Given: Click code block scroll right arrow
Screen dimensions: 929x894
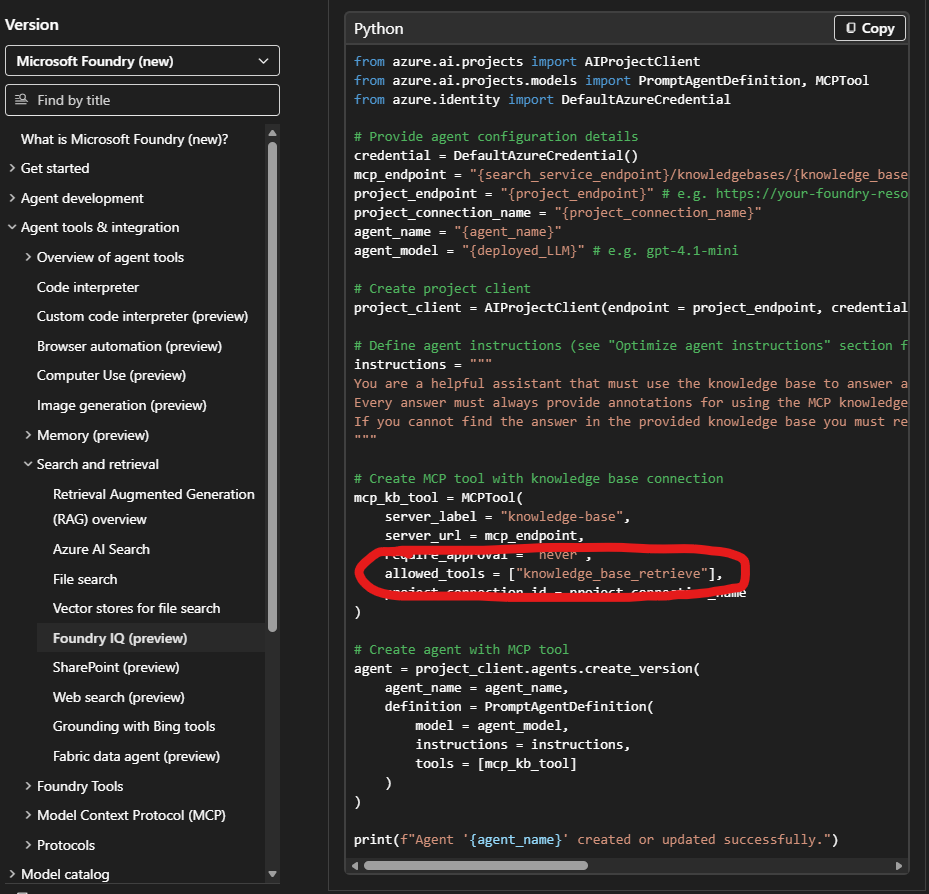Looking at the screenshot, I should pyautogui.click(x=899, y=866).
